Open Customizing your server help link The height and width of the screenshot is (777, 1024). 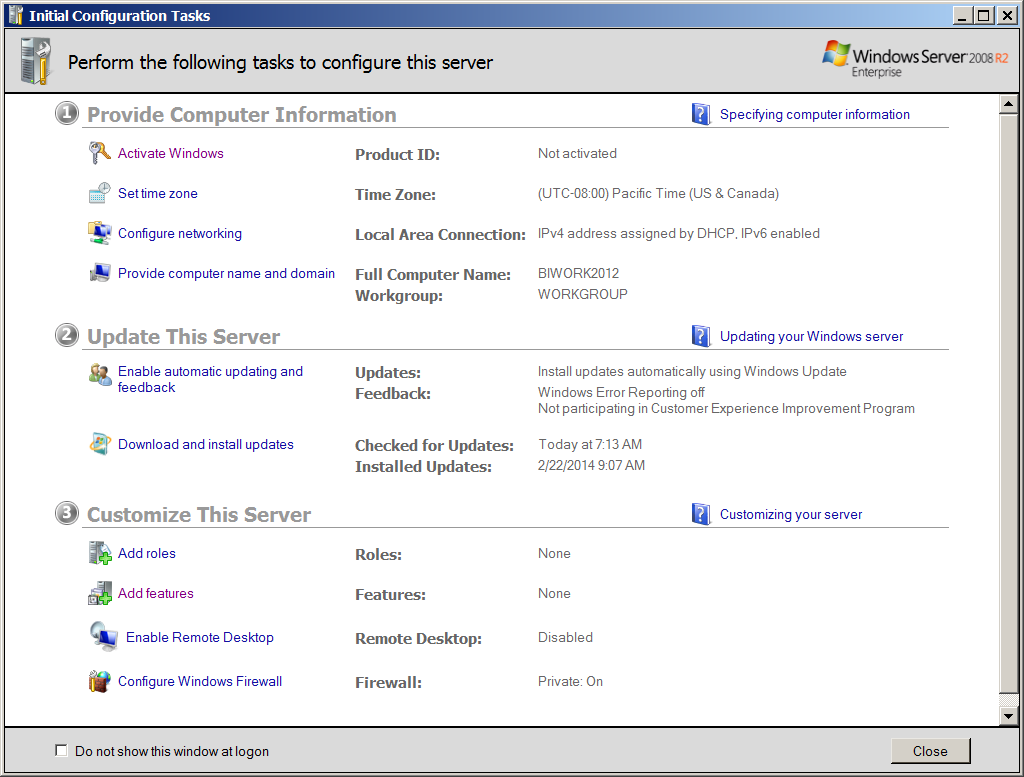790,515
